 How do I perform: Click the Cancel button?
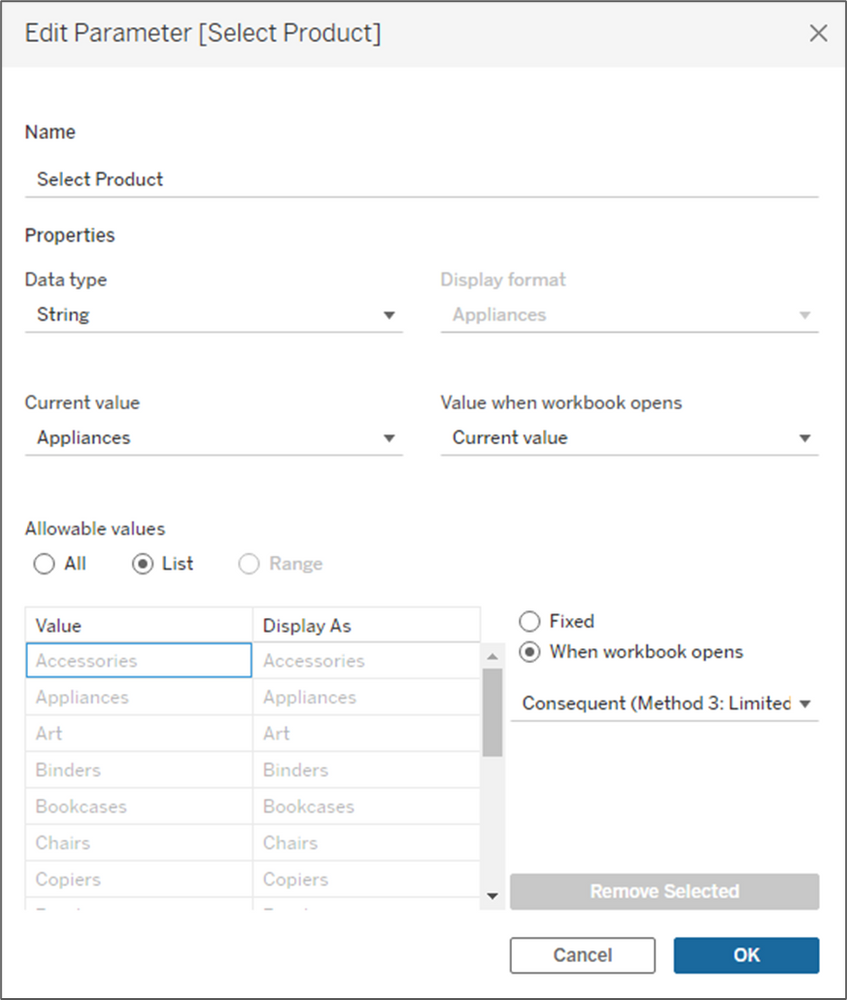582,955
